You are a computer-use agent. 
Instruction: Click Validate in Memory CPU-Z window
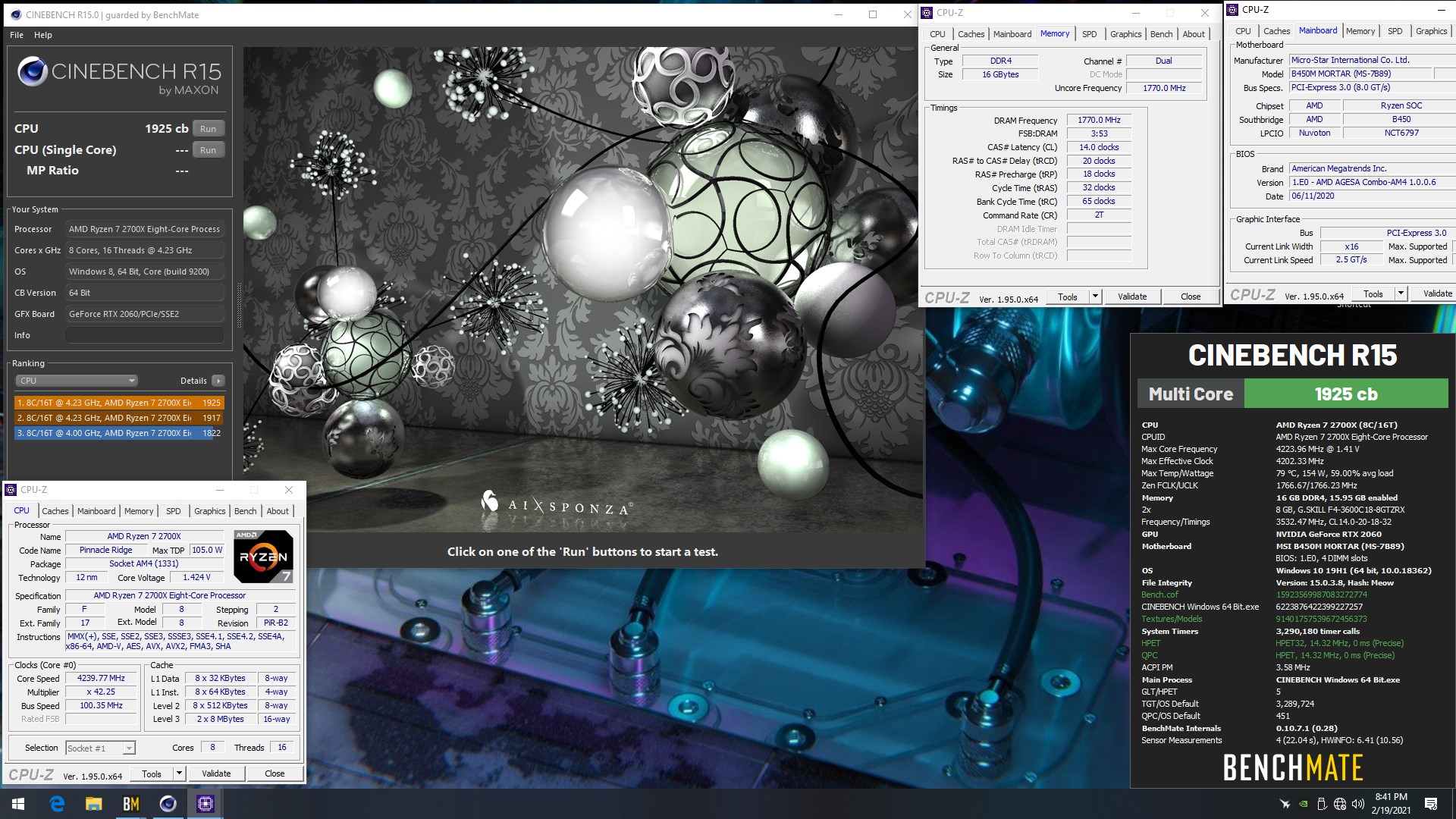[x=1132, y=297]
